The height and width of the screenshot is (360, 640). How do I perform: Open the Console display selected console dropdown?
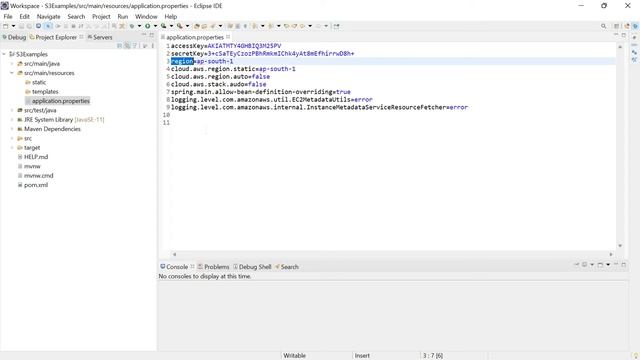point(592,265)
